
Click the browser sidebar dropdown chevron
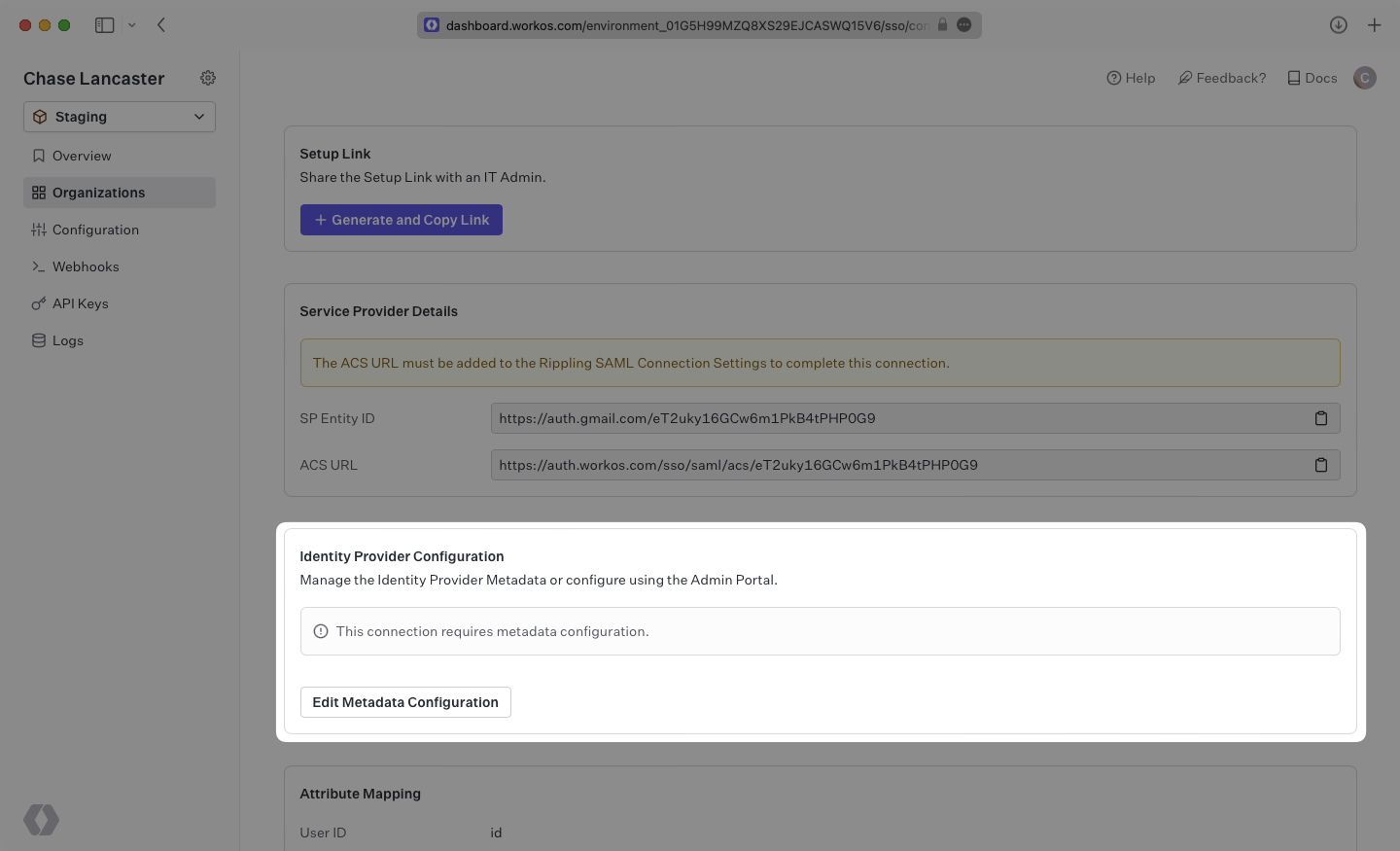132,24
